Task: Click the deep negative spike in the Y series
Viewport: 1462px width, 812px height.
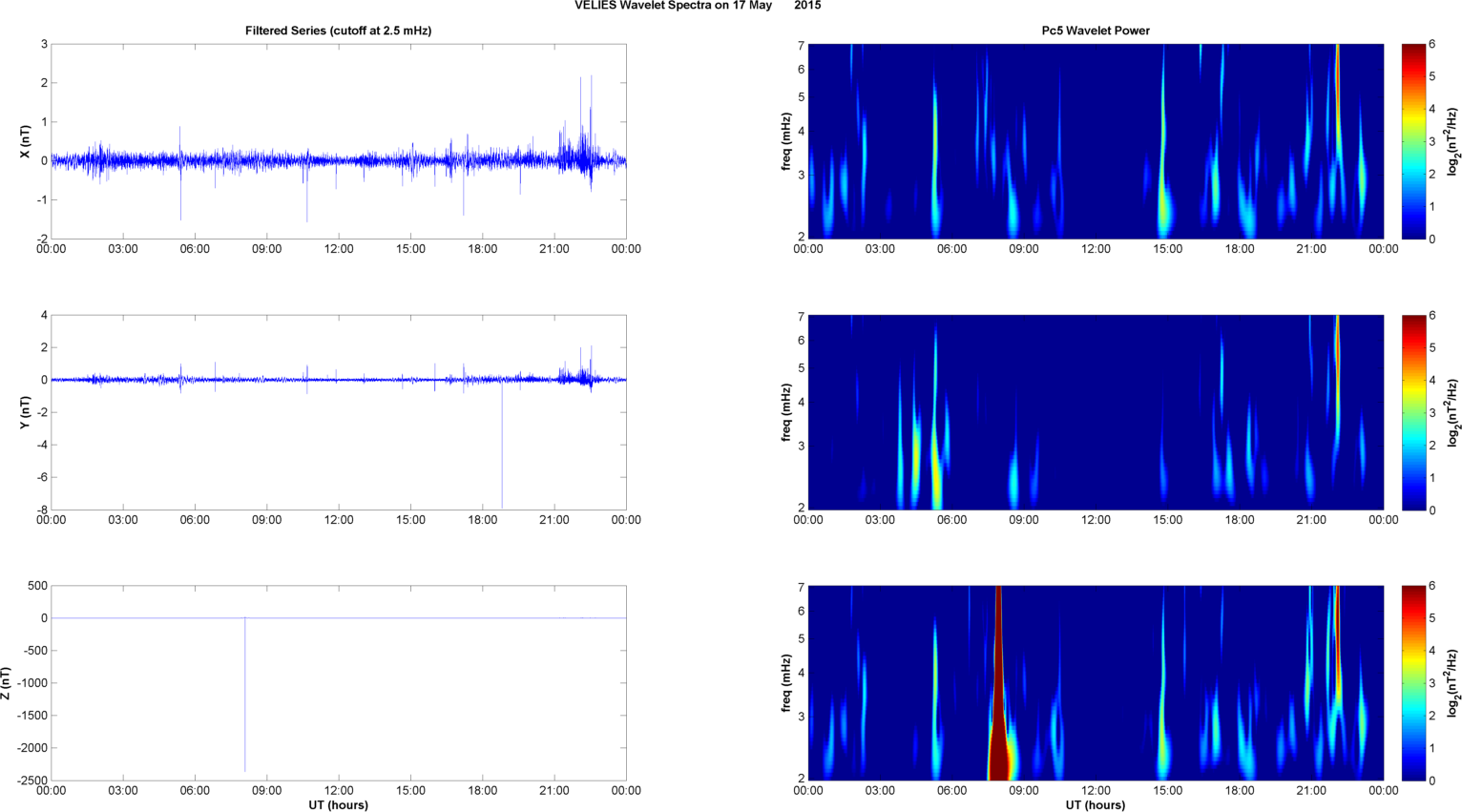Action: (502, 444)
